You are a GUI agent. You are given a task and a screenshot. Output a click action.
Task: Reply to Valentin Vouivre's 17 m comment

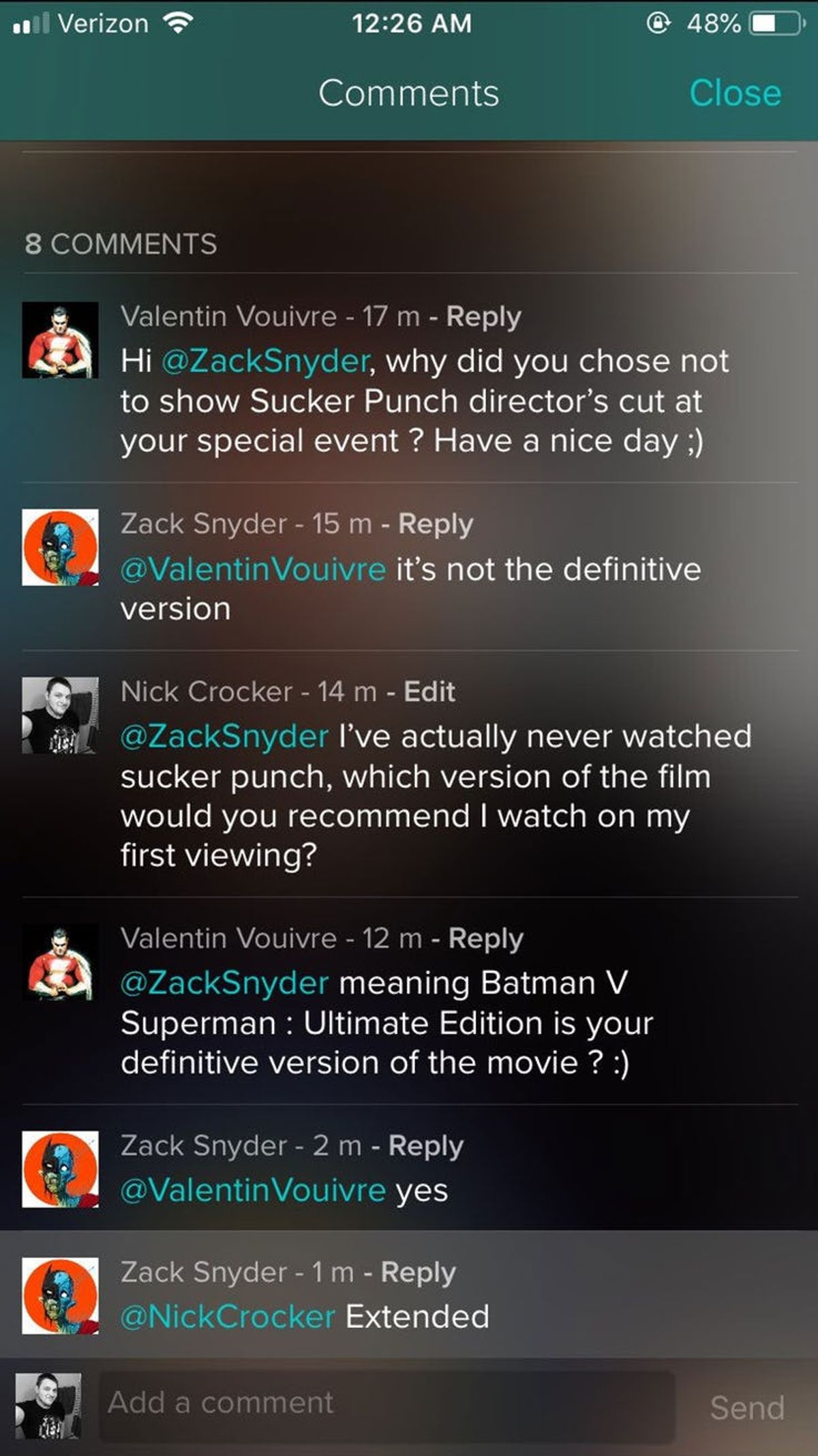pyautogui.click(x=483, y=317)
